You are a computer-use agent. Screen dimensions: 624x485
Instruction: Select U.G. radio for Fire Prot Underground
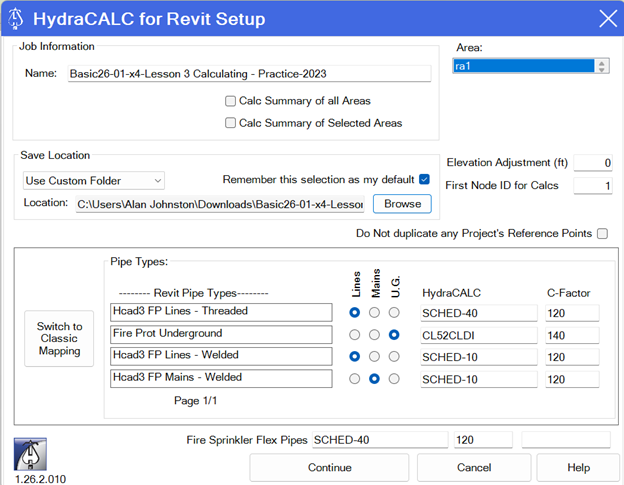point(394,335)
